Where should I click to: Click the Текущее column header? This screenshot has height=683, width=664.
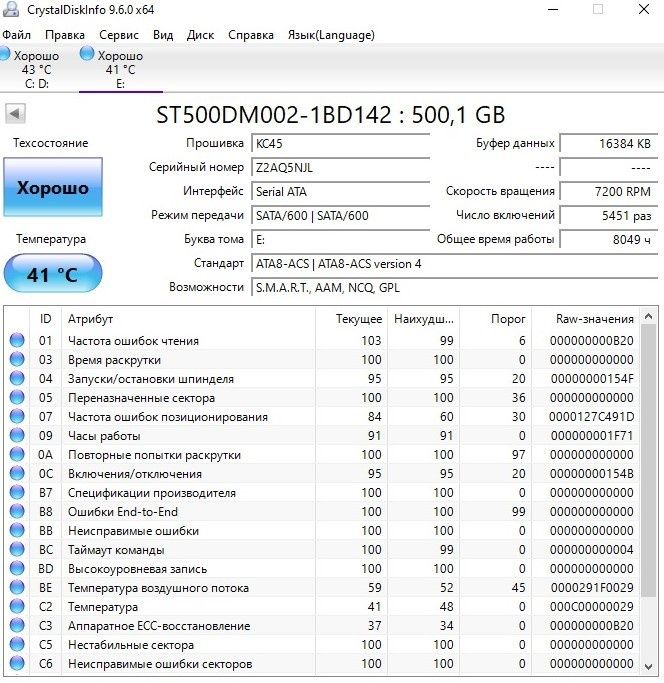pos(351,319)
